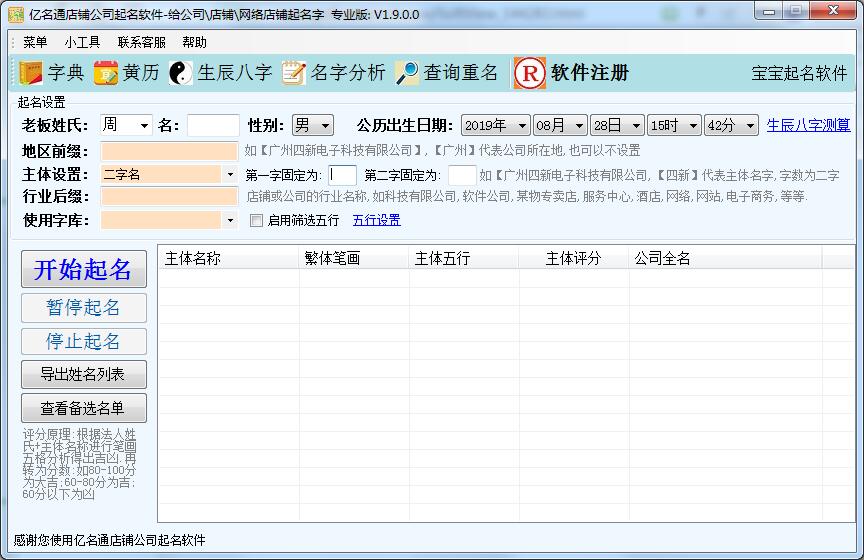This screenshot has height=560, width=864.
Task: Follow the 生辰八字测算 link
Action: [x=808, y=125]
